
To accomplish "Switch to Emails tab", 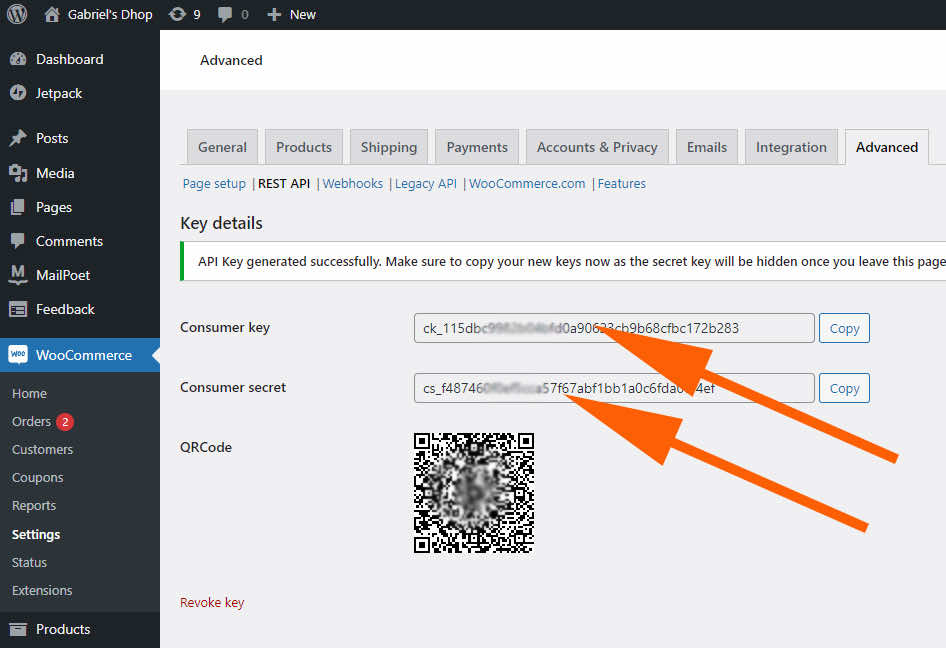I will point(706,147).
